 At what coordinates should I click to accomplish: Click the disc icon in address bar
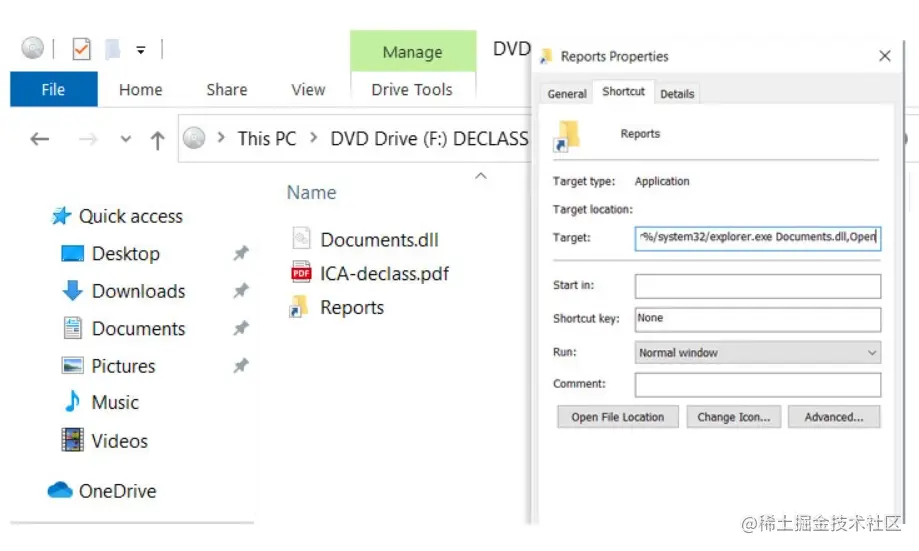tap(194, 138)
